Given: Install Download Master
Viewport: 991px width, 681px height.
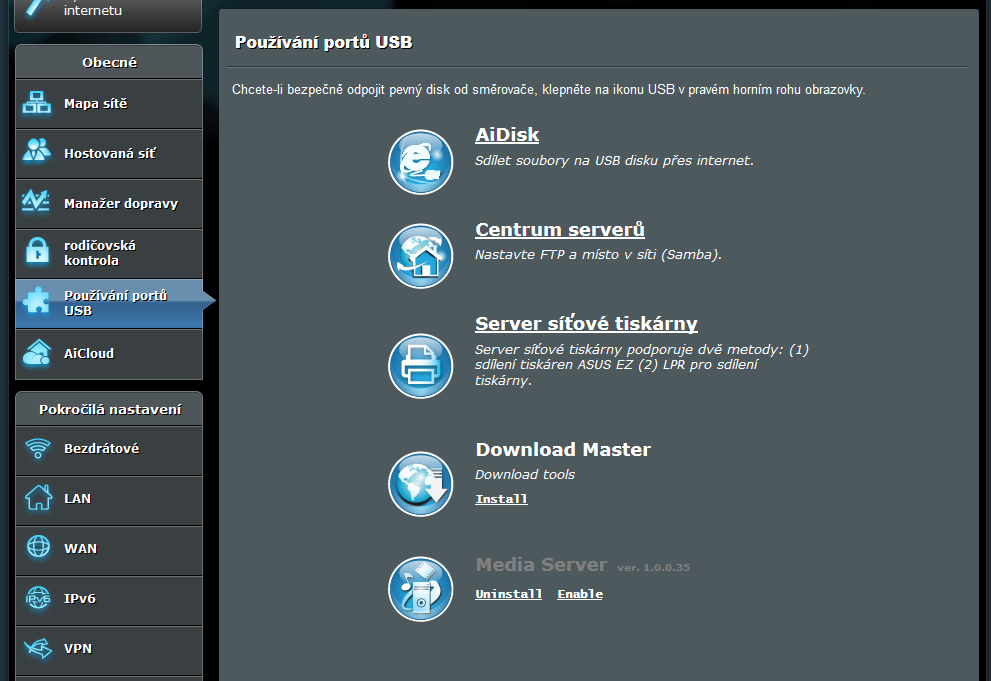Looking at the screenshot, I should coord(501,499).
